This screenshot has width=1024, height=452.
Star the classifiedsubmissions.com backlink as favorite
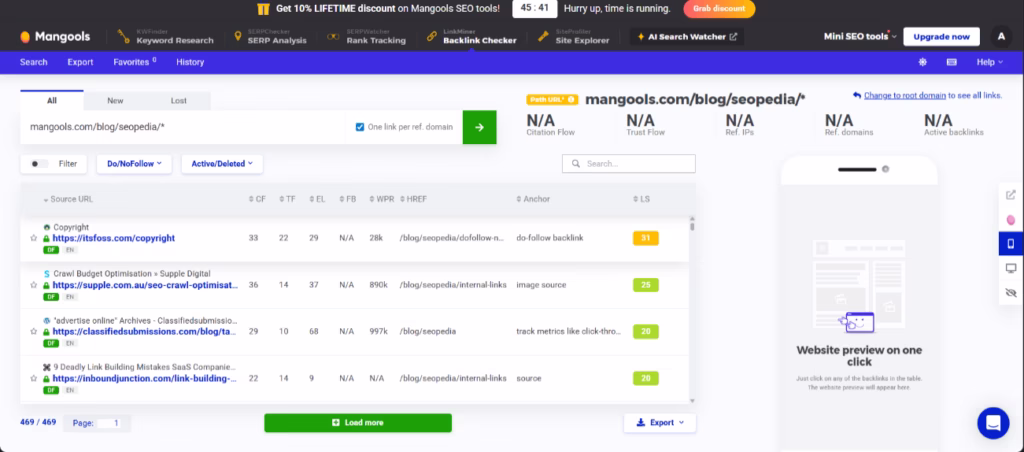click(x=33, y=332)
